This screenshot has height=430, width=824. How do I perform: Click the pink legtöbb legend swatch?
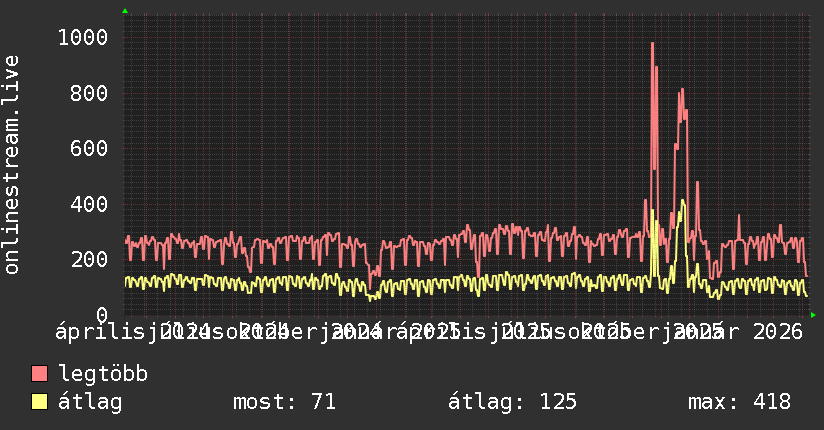[x=39, y=373]
